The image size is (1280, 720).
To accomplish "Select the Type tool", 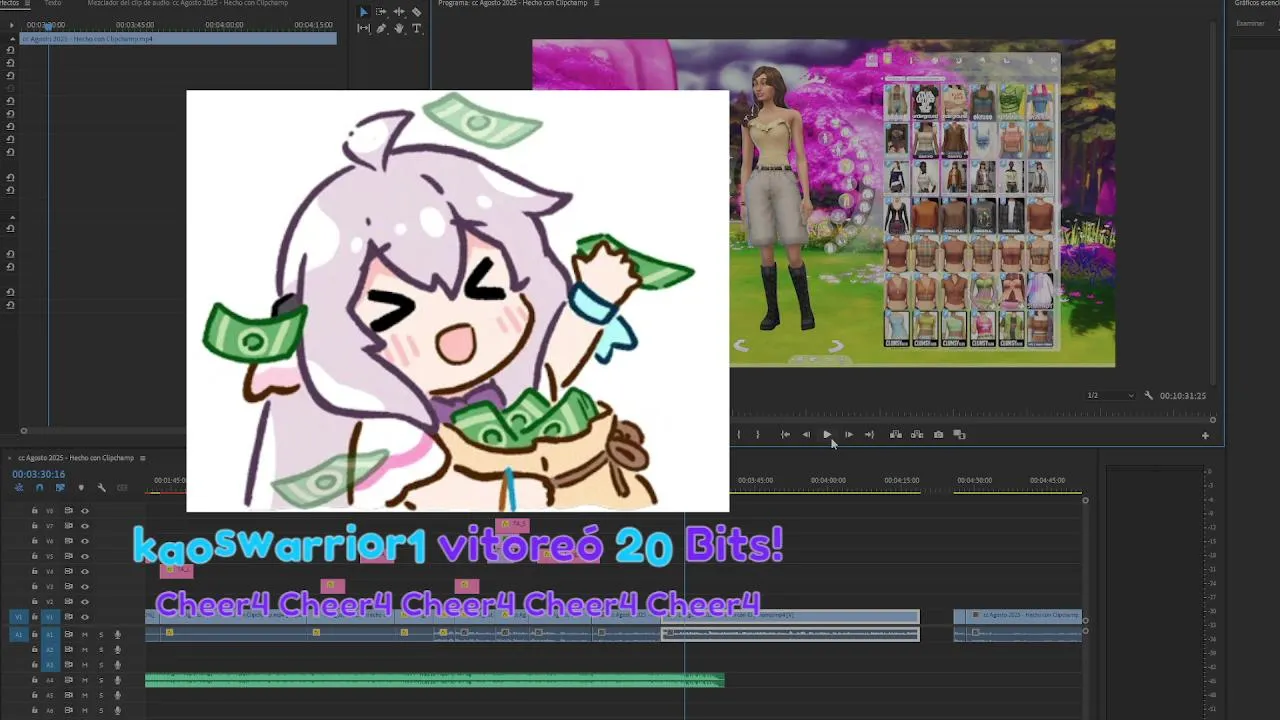I will pyautogui.click(x=417, y=29).
